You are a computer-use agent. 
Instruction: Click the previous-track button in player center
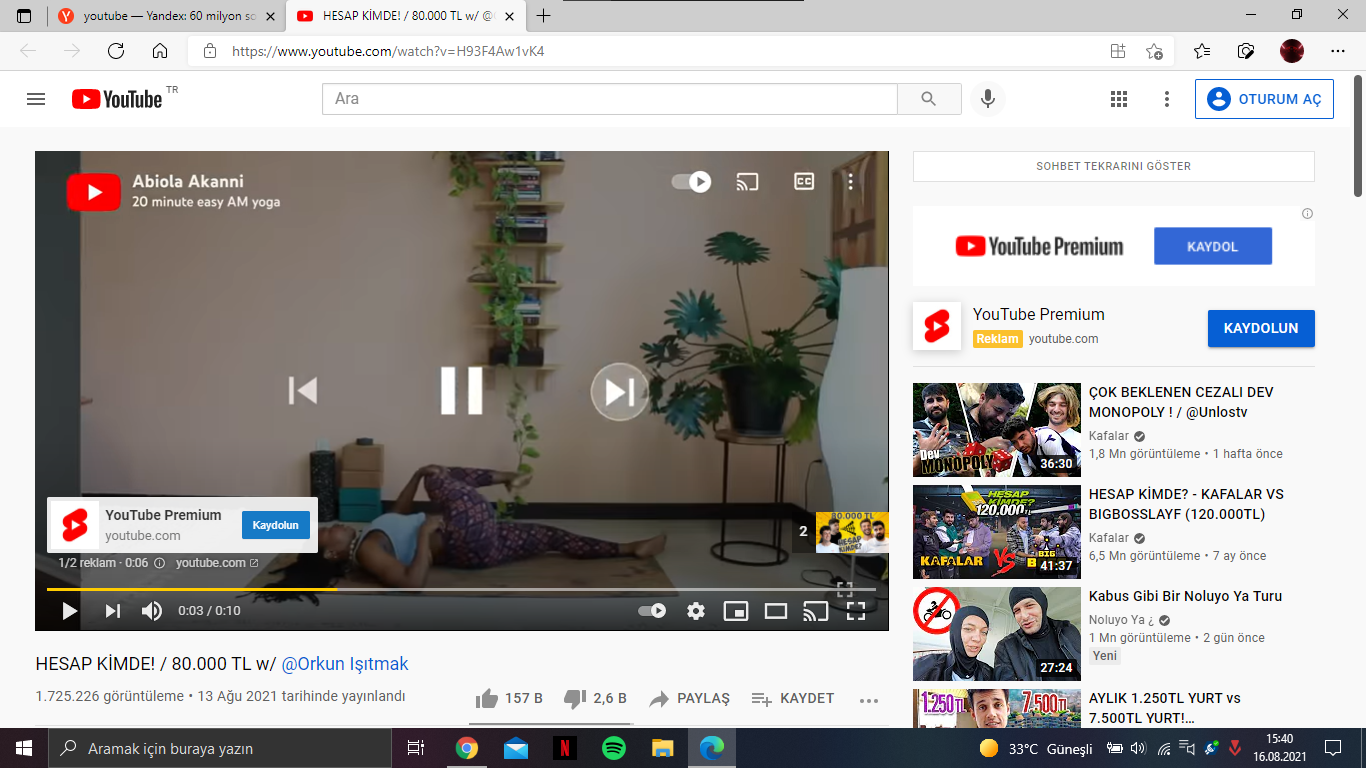tap(302, 390)
